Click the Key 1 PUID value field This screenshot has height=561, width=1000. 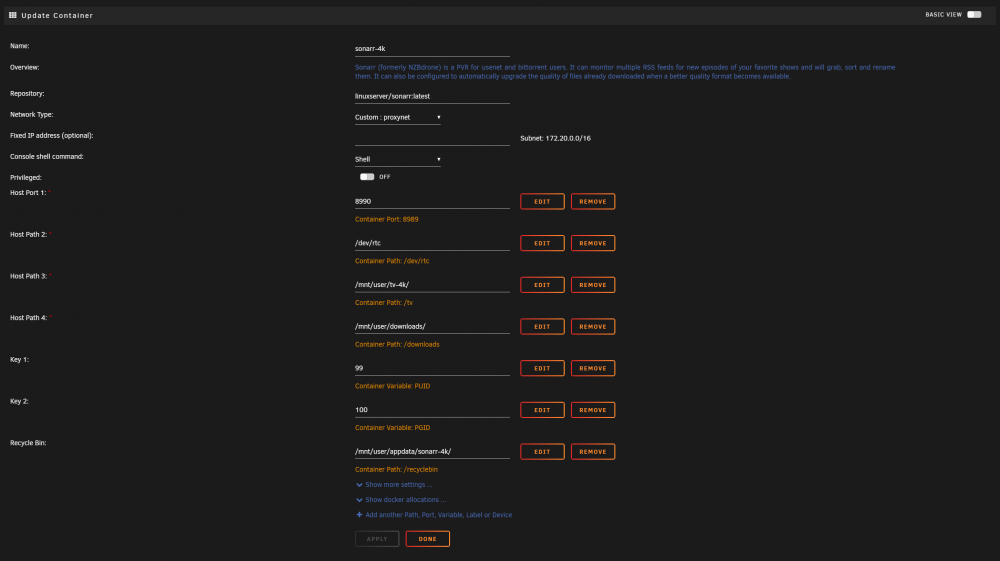[432, 368]
